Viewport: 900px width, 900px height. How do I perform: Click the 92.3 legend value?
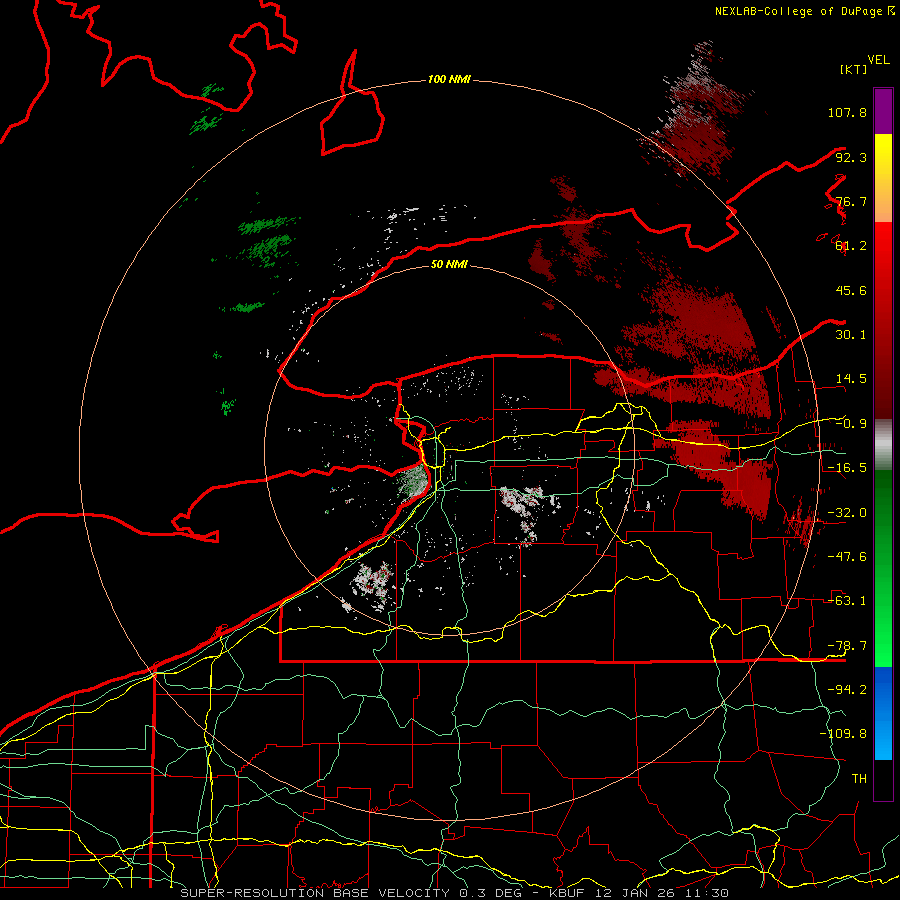click(851, 157)
